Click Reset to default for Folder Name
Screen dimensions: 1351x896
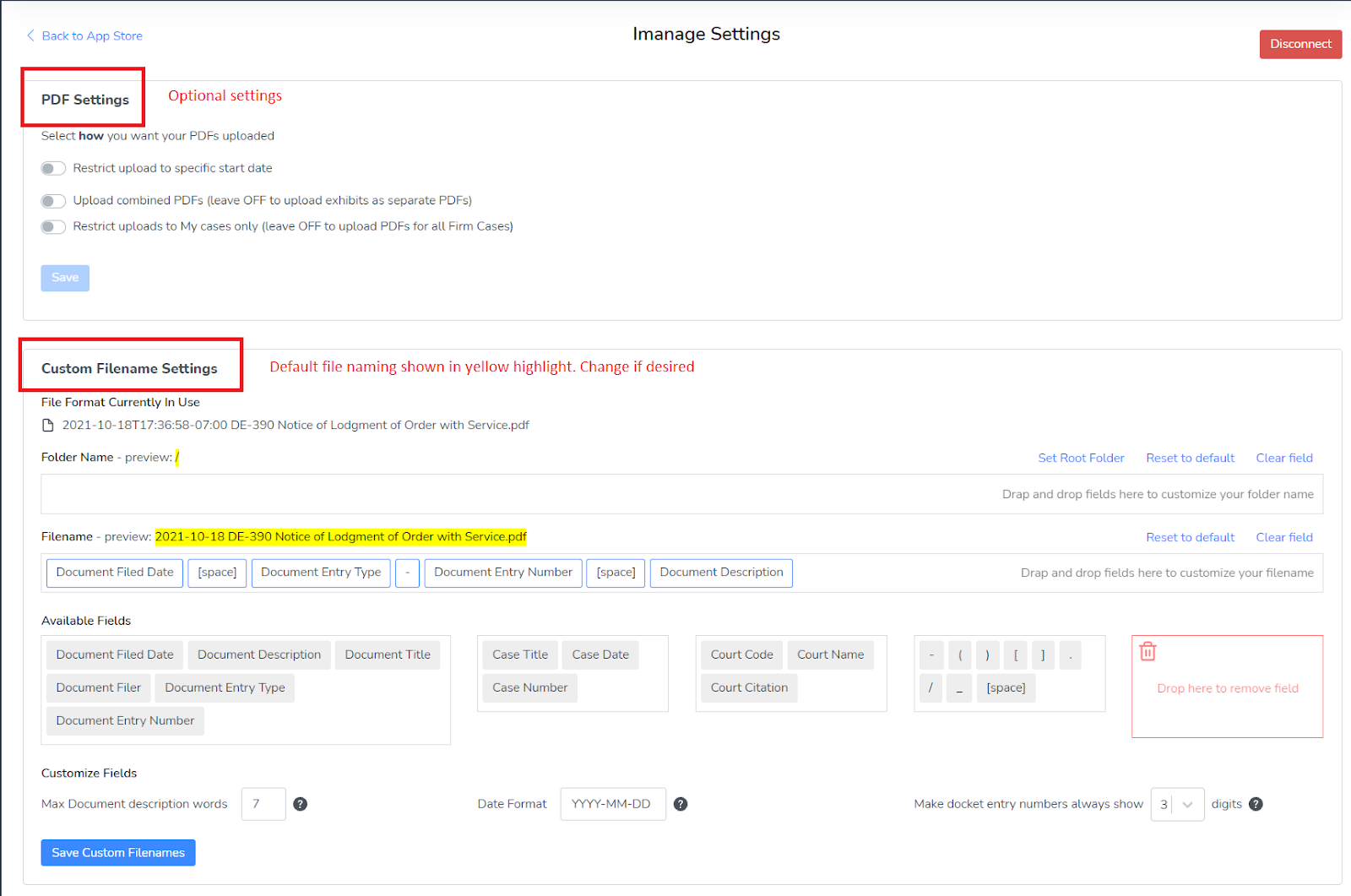point(1190,458)
